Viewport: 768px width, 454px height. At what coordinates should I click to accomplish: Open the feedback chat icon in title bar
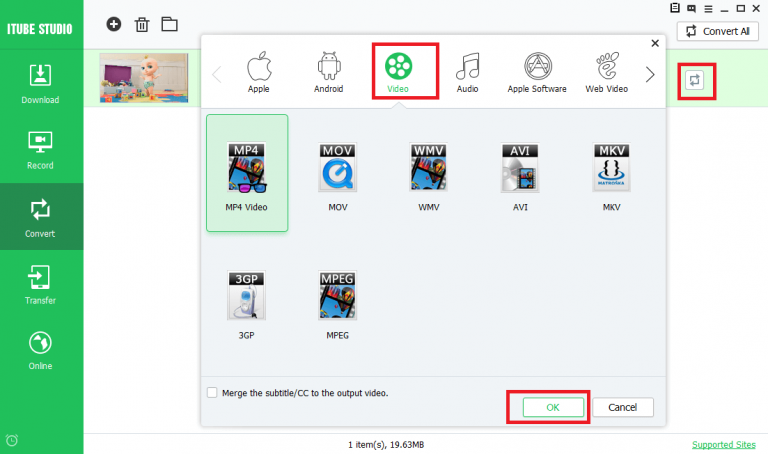coord(692,8)
